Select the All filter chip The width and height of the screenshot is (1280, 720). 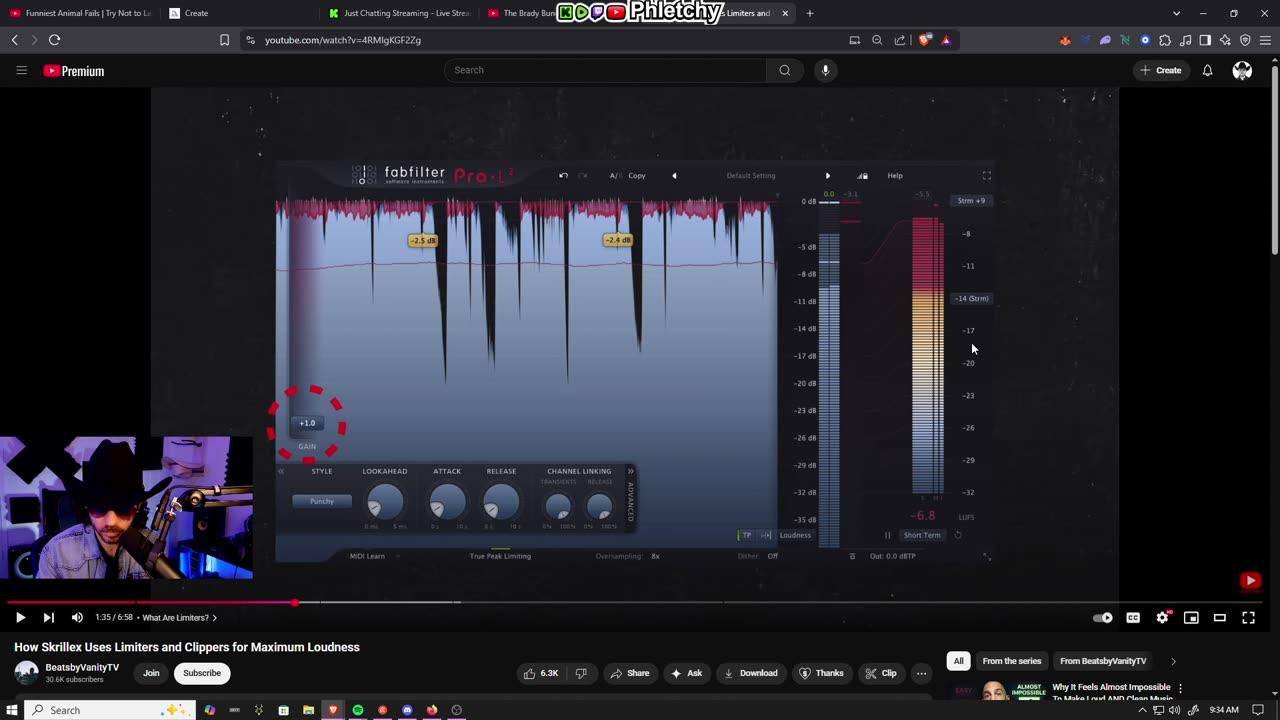click(958, 661)
